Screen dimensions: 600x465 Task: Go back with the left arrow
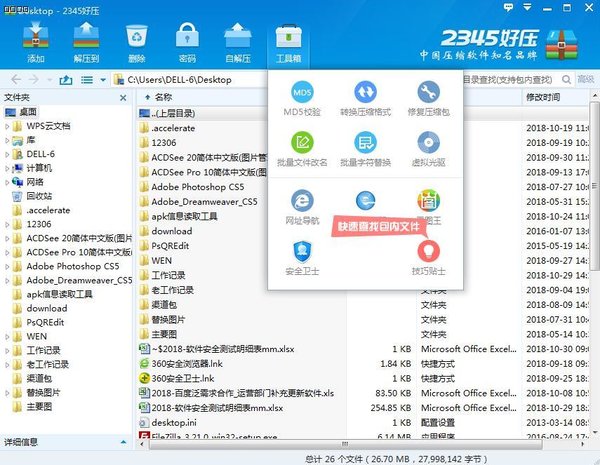16,80
